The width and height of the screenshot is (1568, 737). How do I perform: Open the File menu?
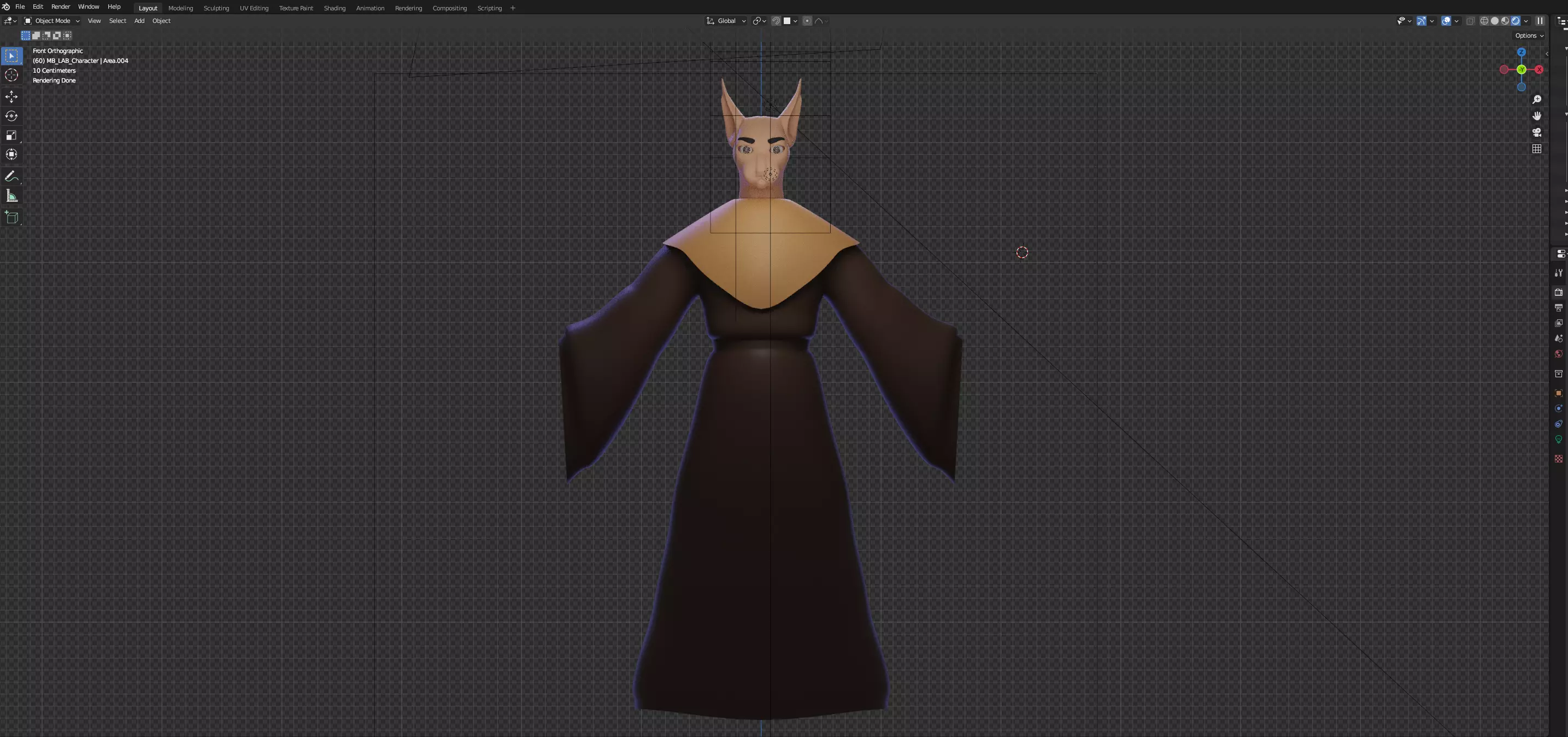20,7
